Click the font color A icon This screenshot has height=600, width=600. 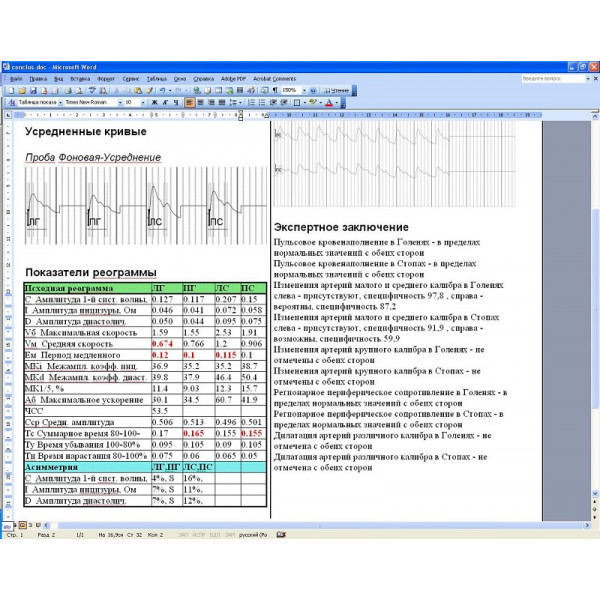329,103
